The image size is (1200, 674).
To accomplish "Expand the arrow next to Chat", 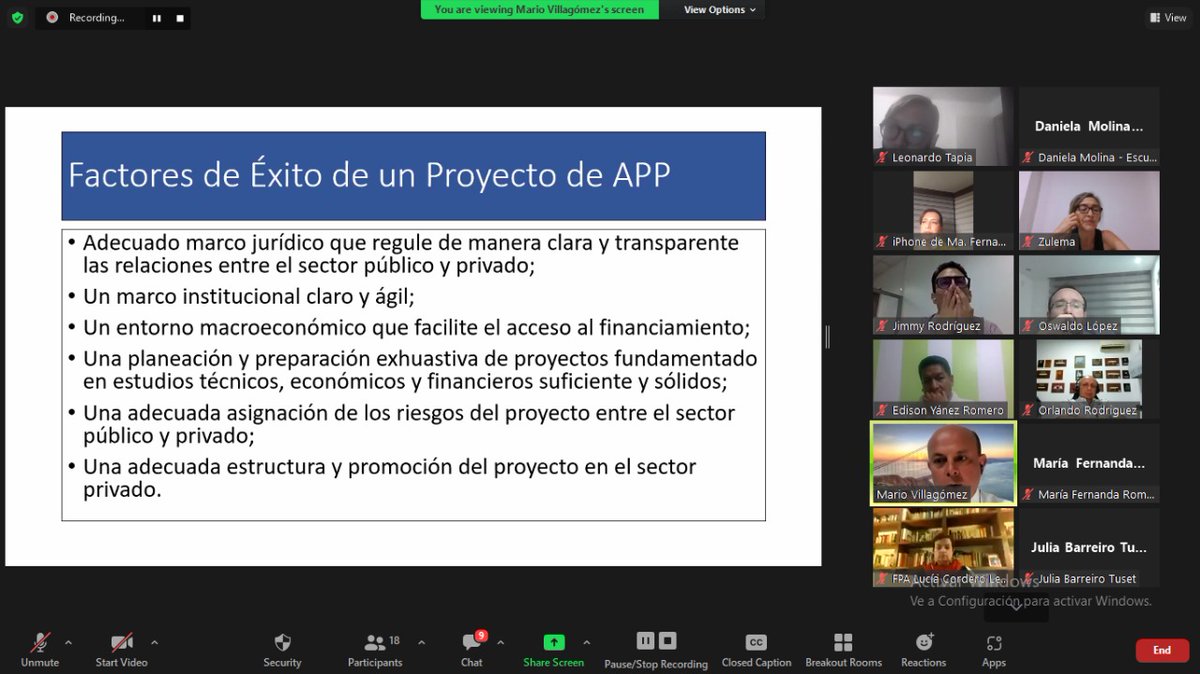I will coord(500,642).
